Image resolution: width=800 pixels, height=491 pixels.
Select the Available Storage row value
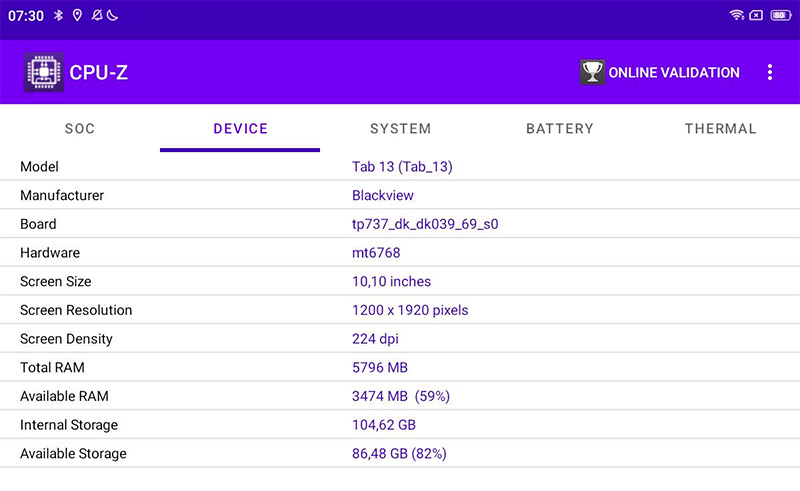click(x=399, y=453)
